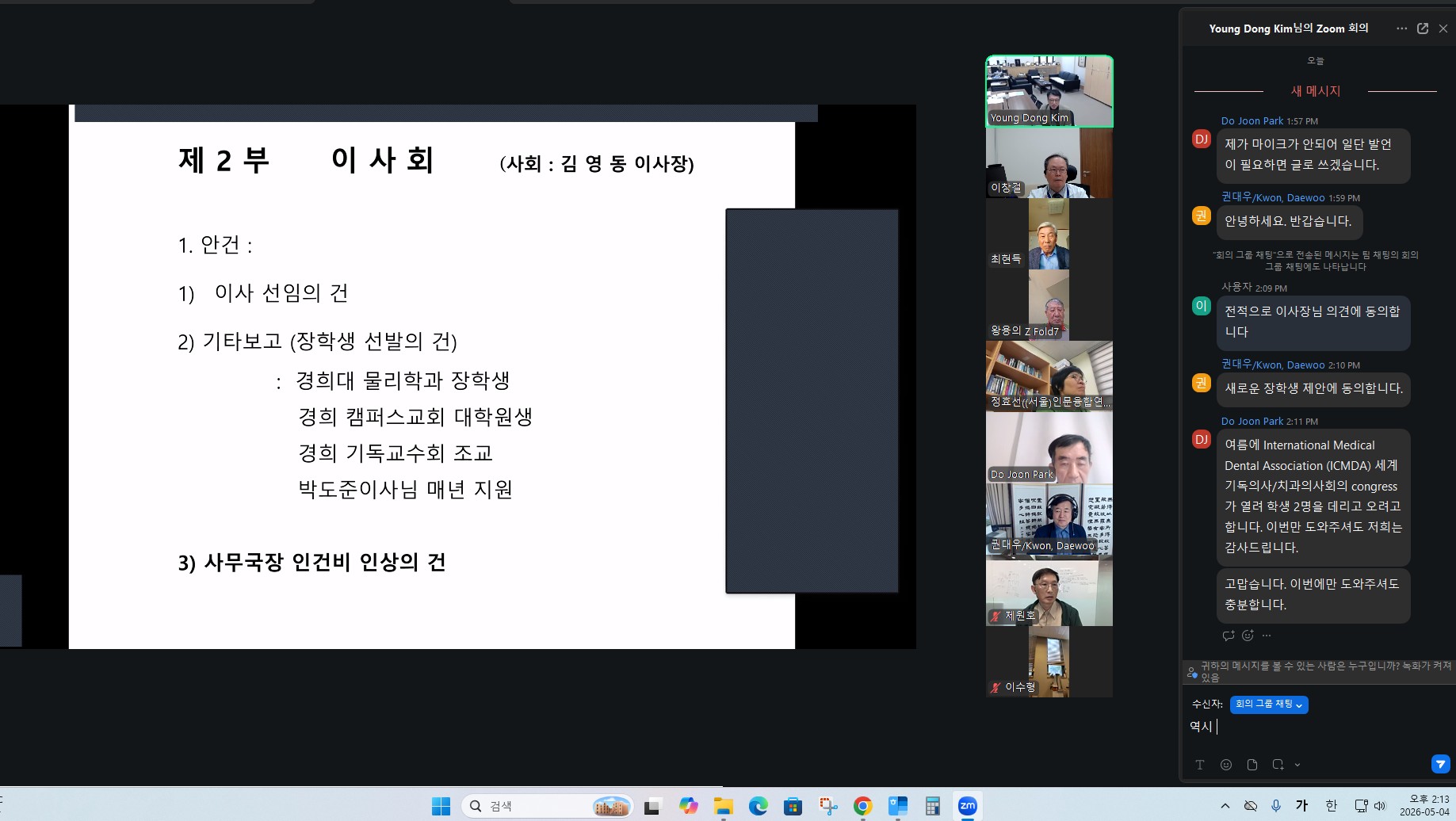
Task: Launch Copilot from the taskbar
Action: tap(688, 806)
